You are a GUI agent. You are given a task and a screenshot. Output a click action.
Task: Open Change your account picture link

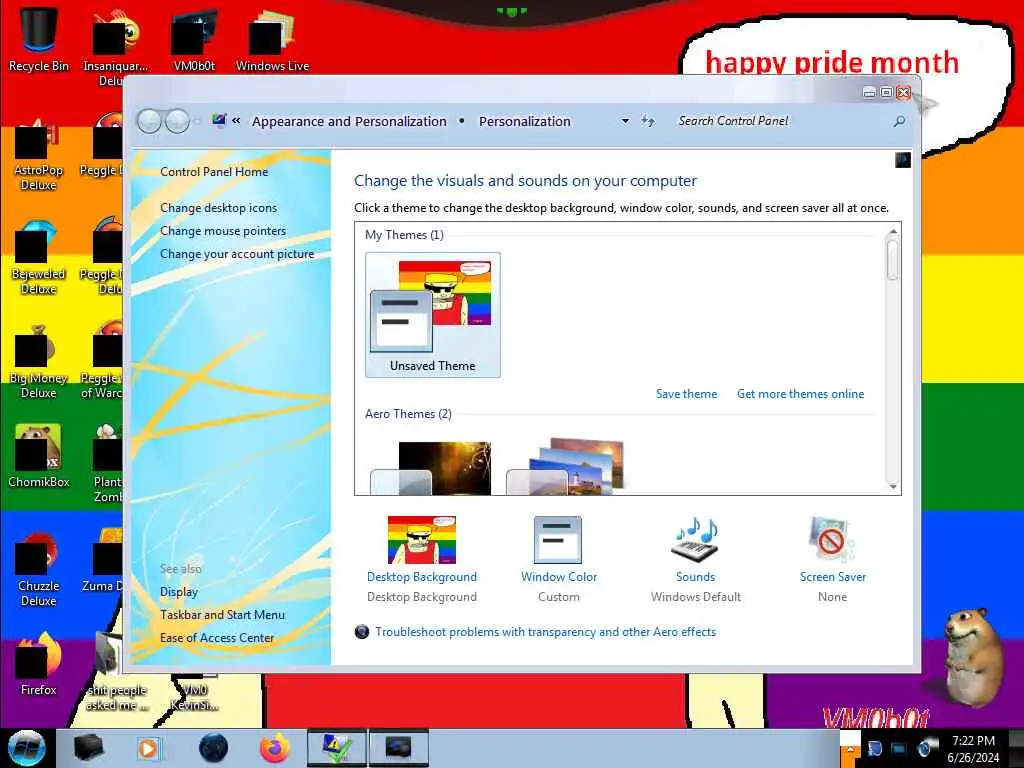(x=237, y=254)
